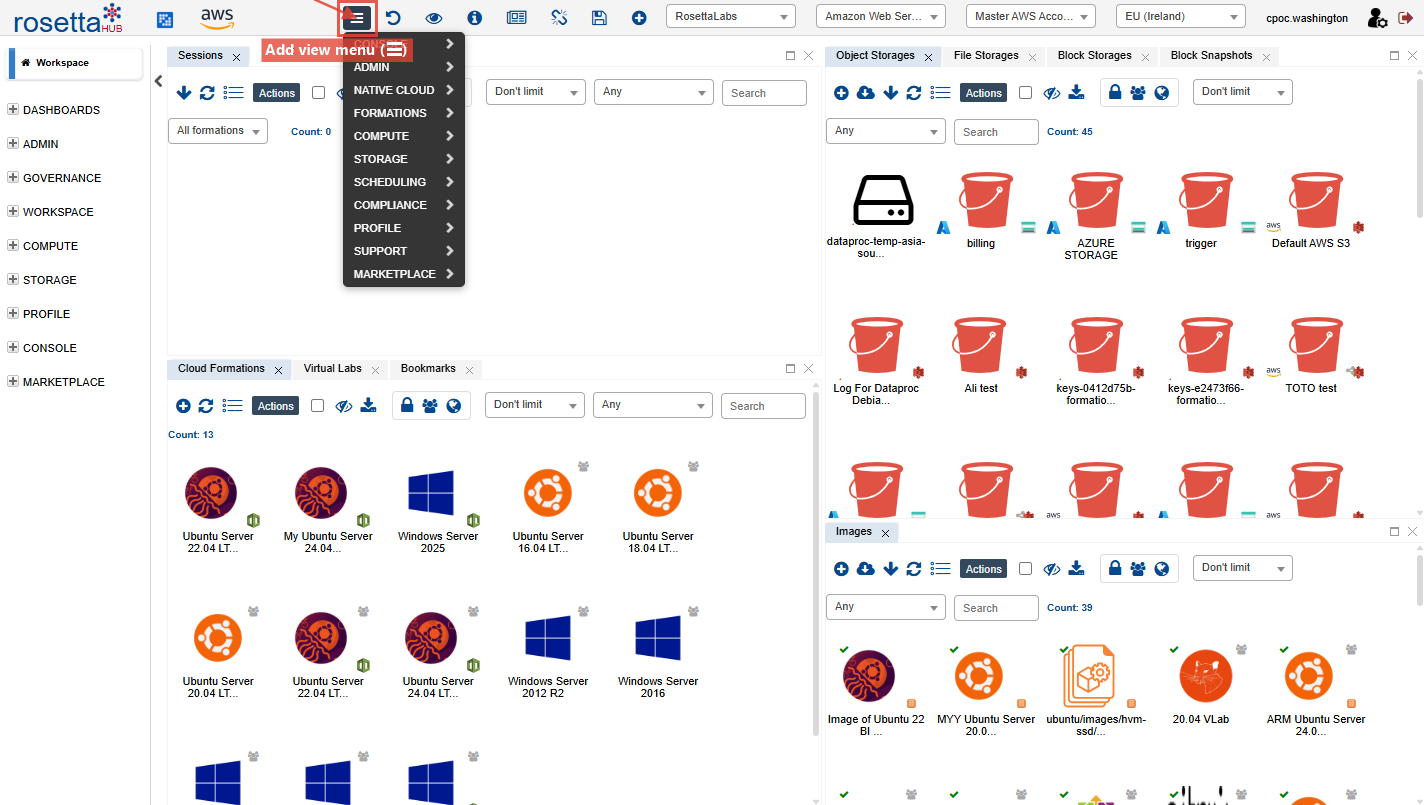Click the info icon in top toolbar
This screenshot has height=805, width=1424.
pyautogui.click(x=475, y=18)
